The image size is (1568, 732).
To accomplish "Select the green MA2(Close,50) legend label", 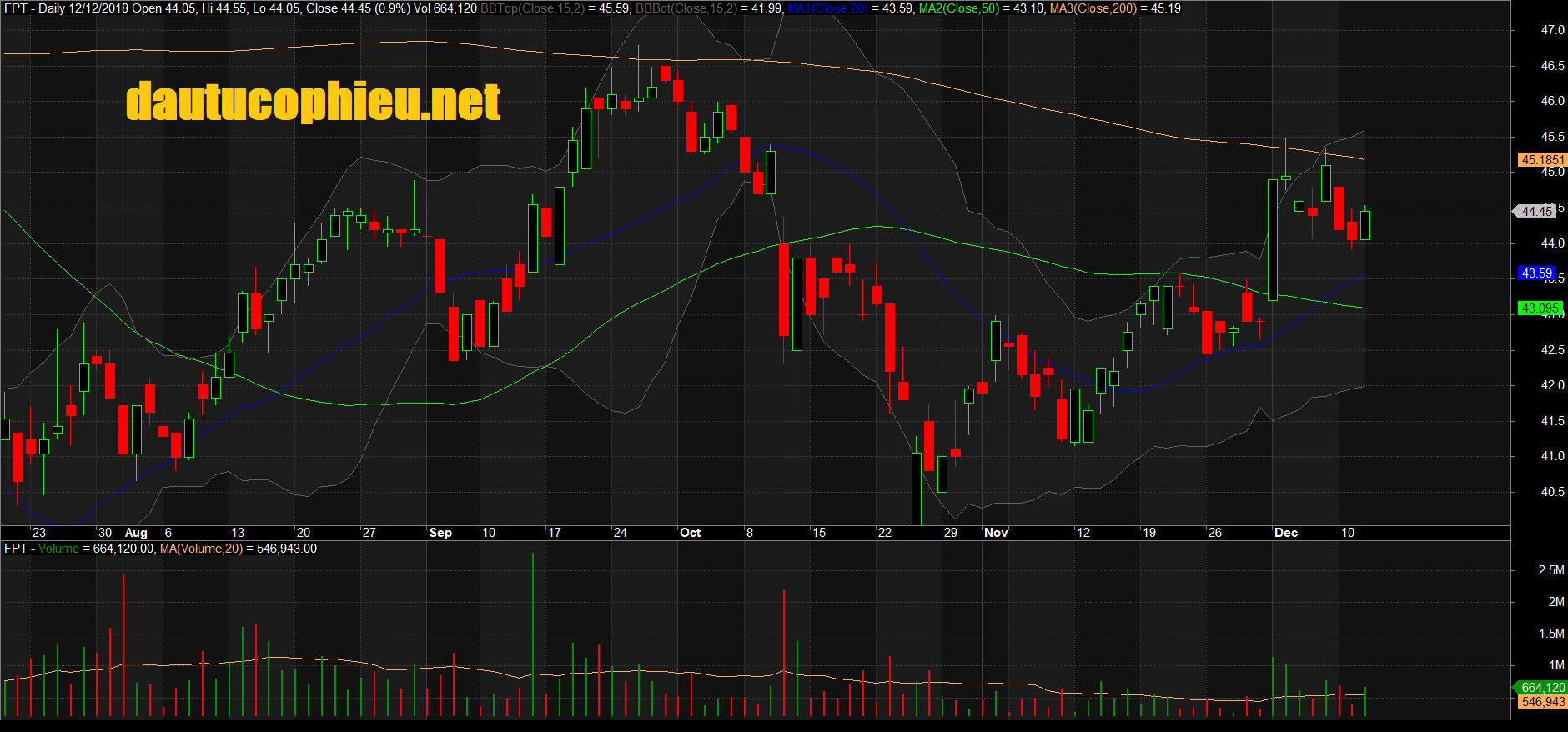I will coord(958,8).
